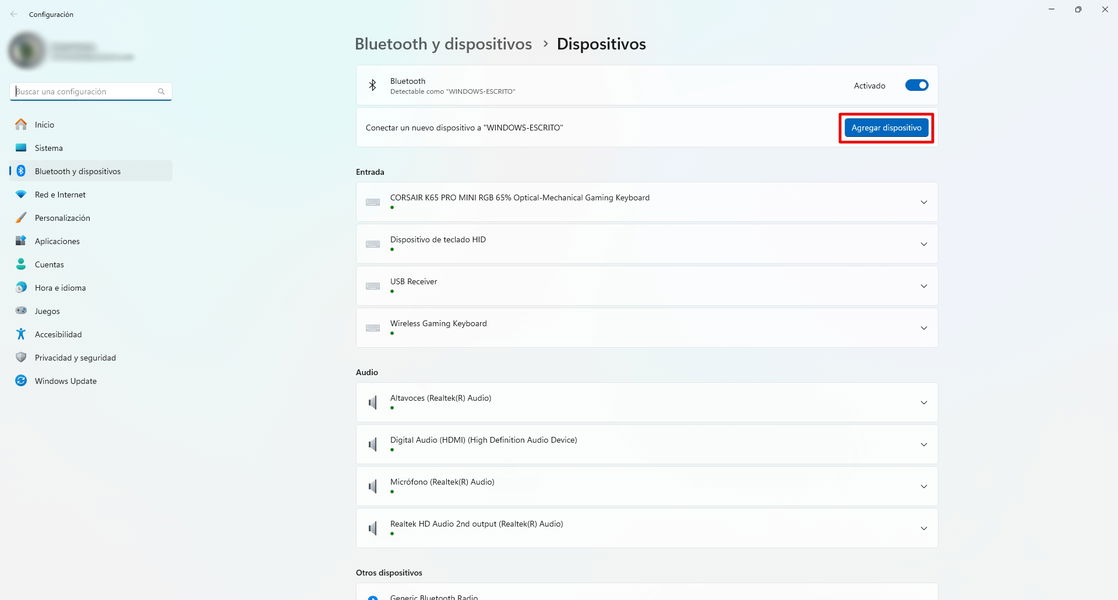Image resolution: width=1118 pixels, height=600 pixels.
Task: Go to Cuentas in the sidebar
Action: pos(49,265)
